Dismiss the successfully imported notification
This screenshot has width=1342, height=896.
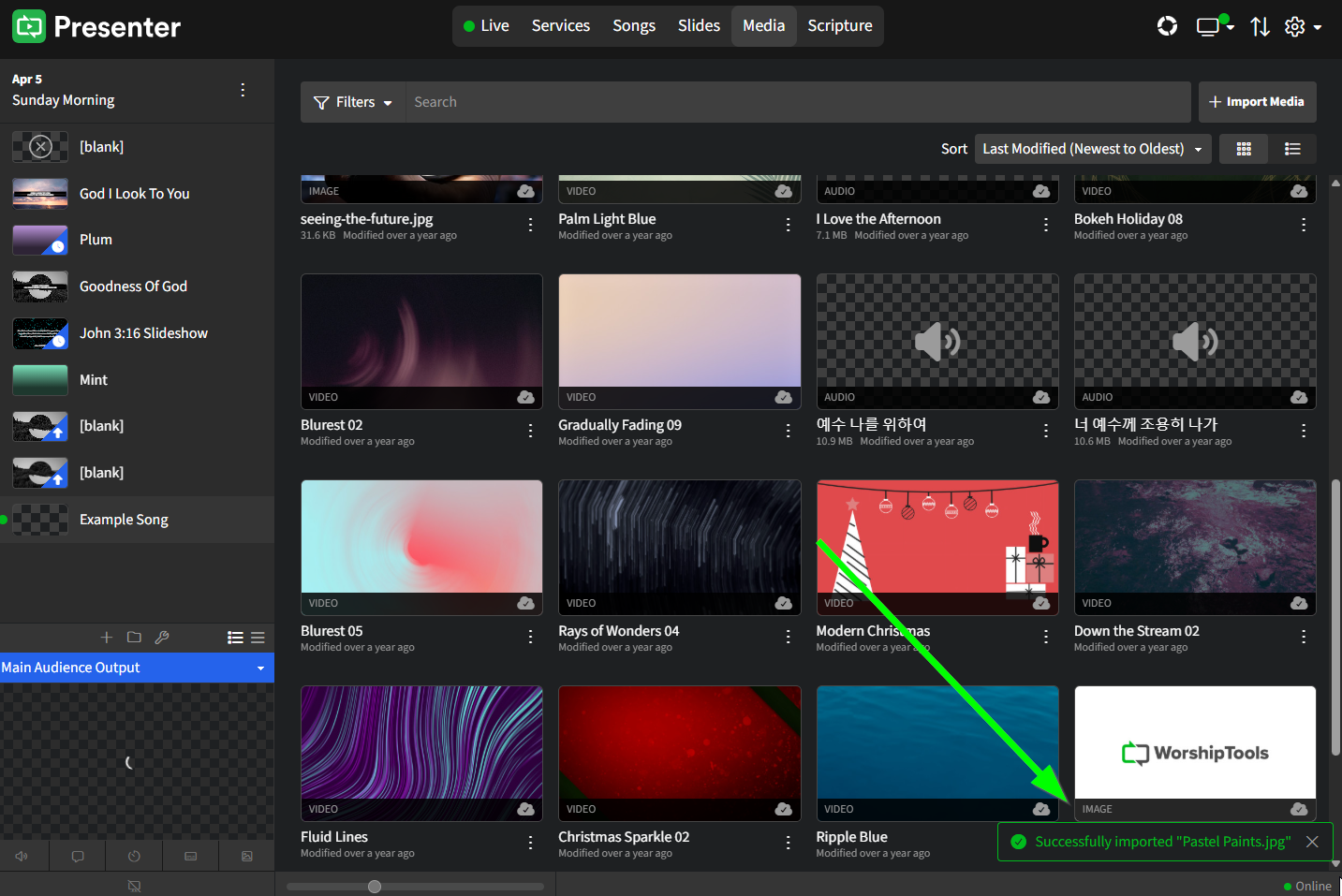coord(1312,842)
